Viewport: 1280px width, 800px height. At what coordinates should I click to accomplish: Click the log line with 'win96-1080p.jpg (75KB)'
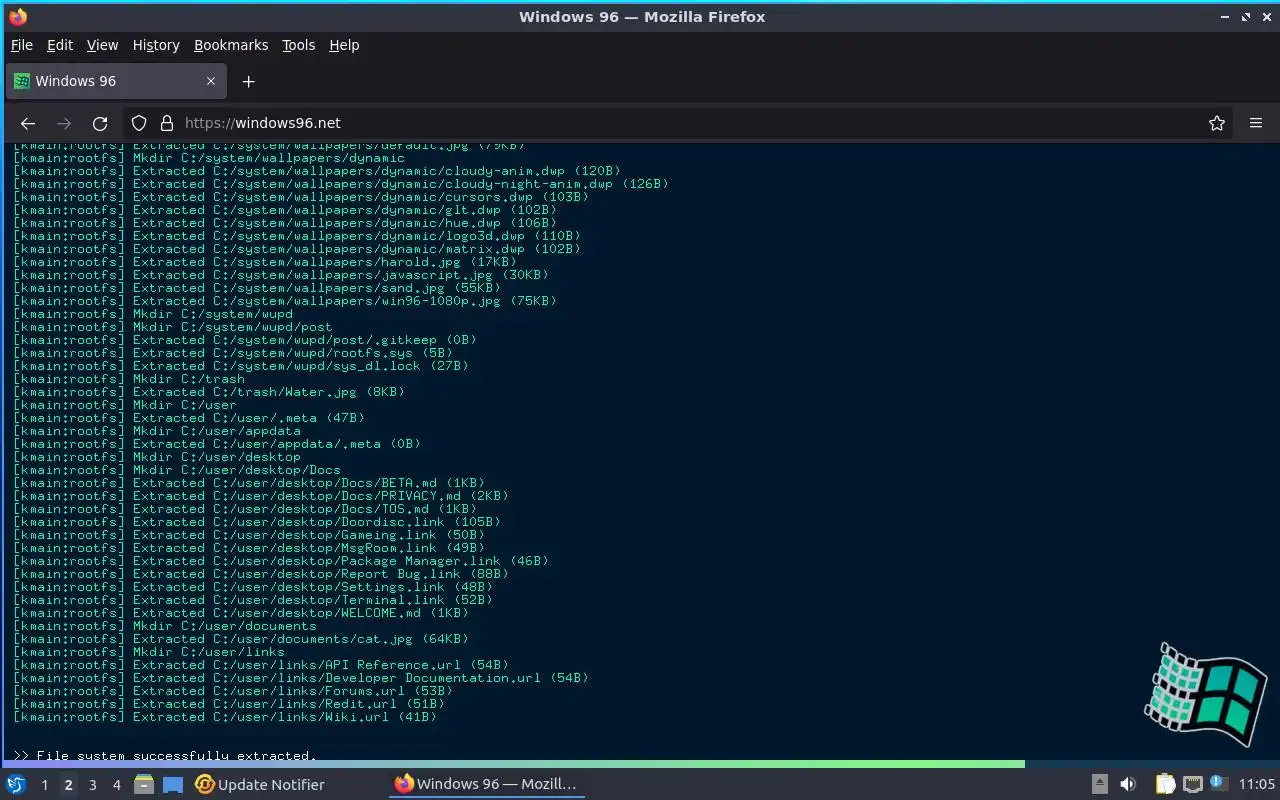click(x=285, y=301)
